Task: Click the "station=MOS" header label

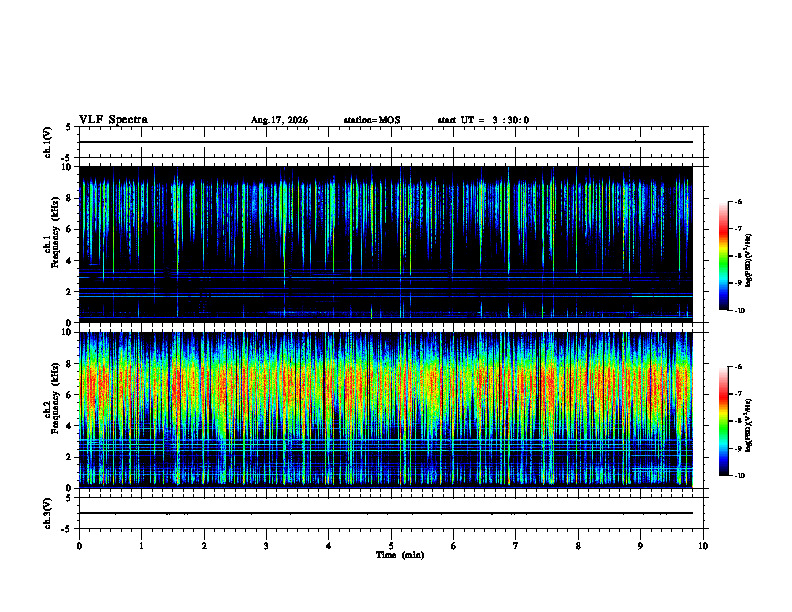Action: click(372, 120)
